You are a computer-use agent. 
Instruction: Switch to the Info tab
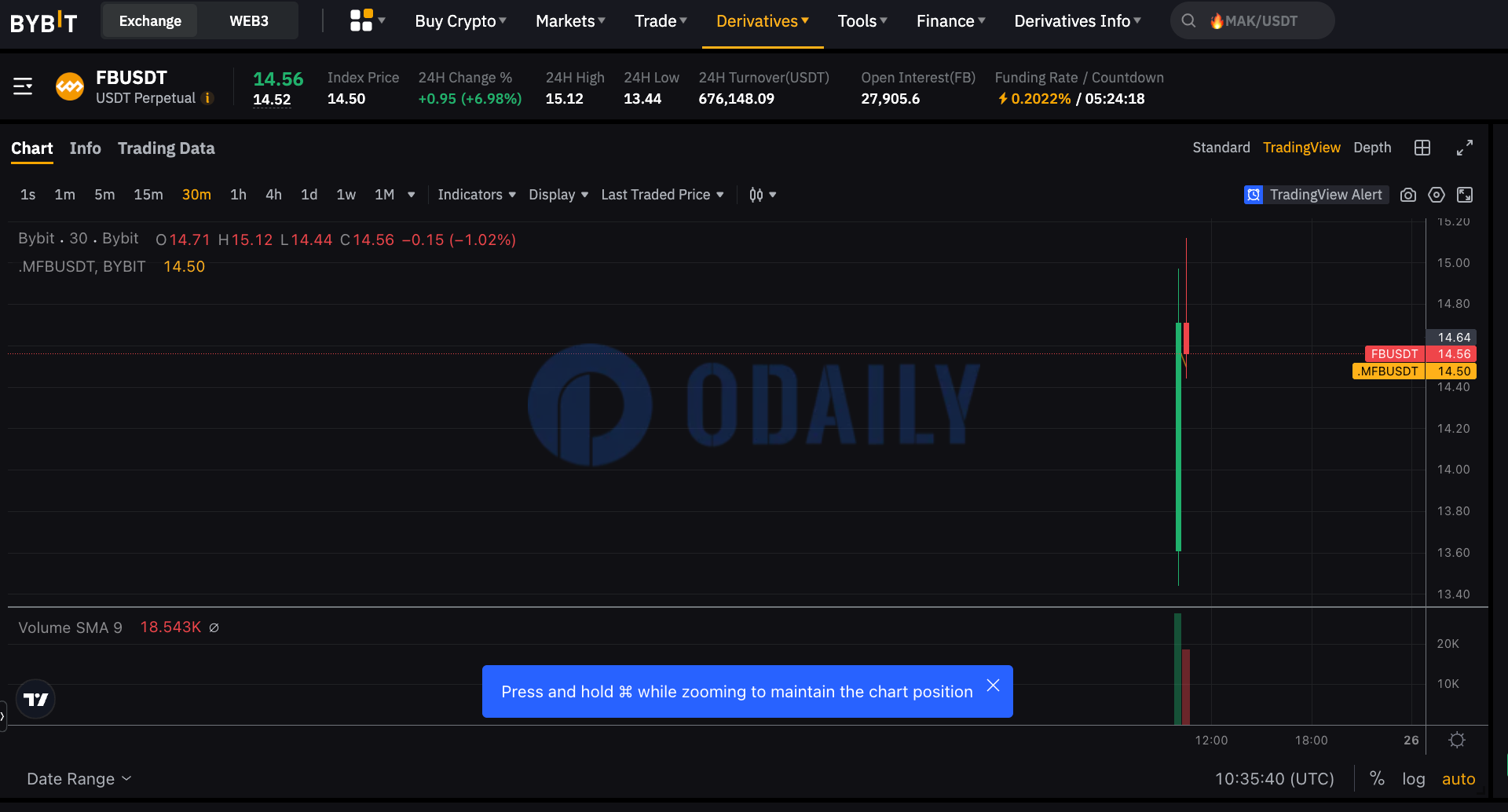tap(85, 148)
